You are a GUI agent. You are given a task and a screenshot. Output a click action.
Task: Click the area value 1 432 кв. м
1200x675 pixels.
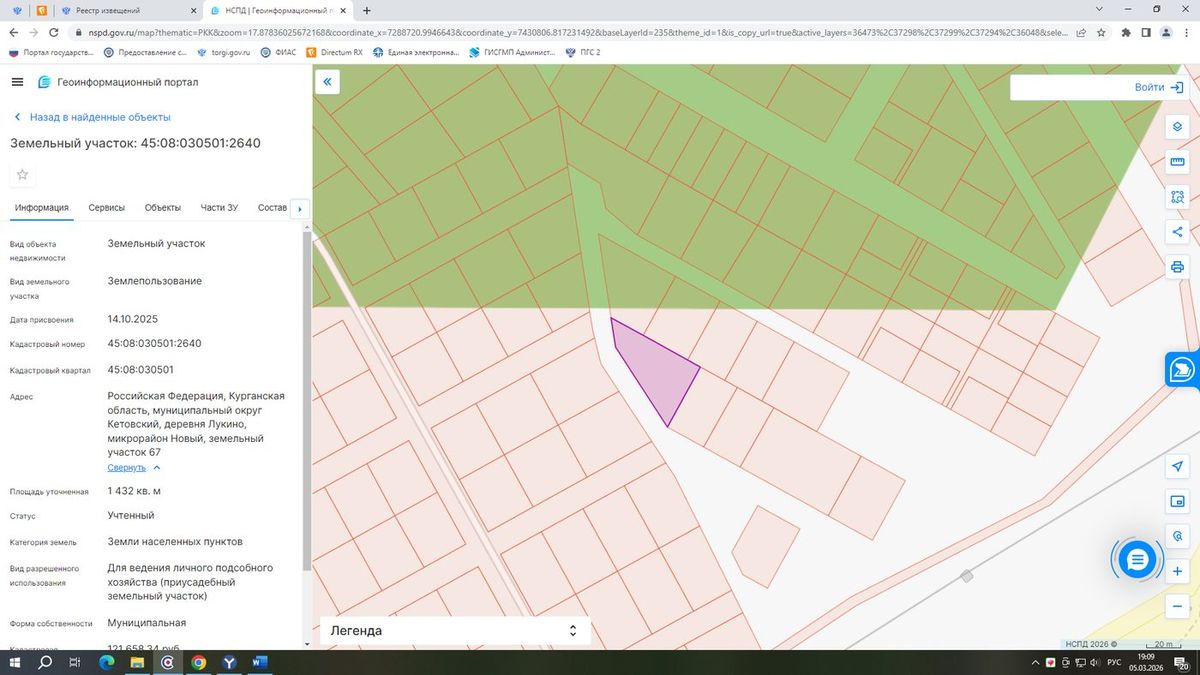click(x=134, y=491)
